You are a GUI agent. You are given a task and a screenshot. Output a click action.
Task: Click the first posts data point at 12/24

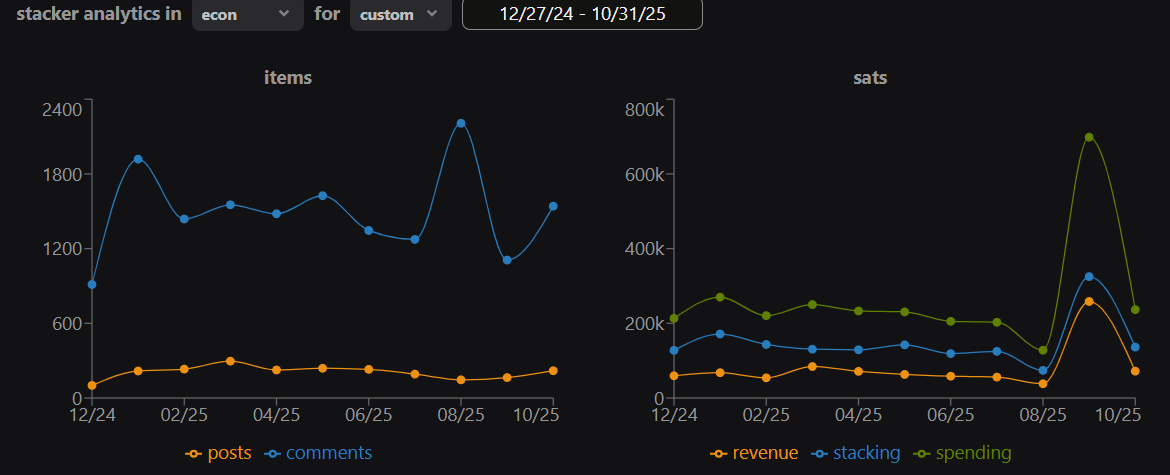92,385
